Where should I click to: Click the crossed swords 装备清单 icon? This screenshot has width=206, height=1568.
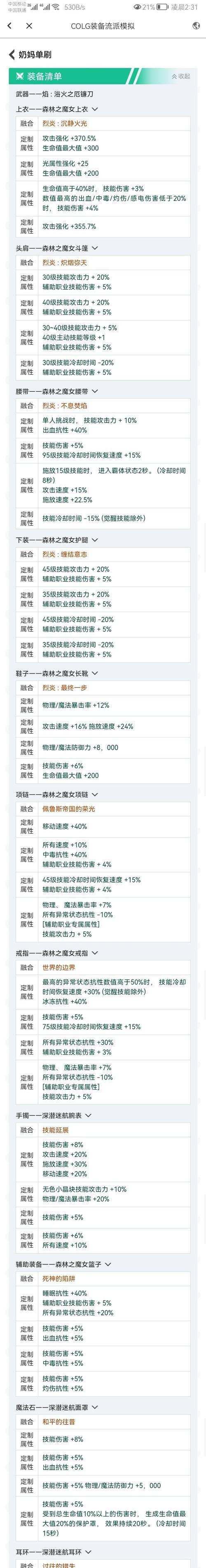(19, 77)
